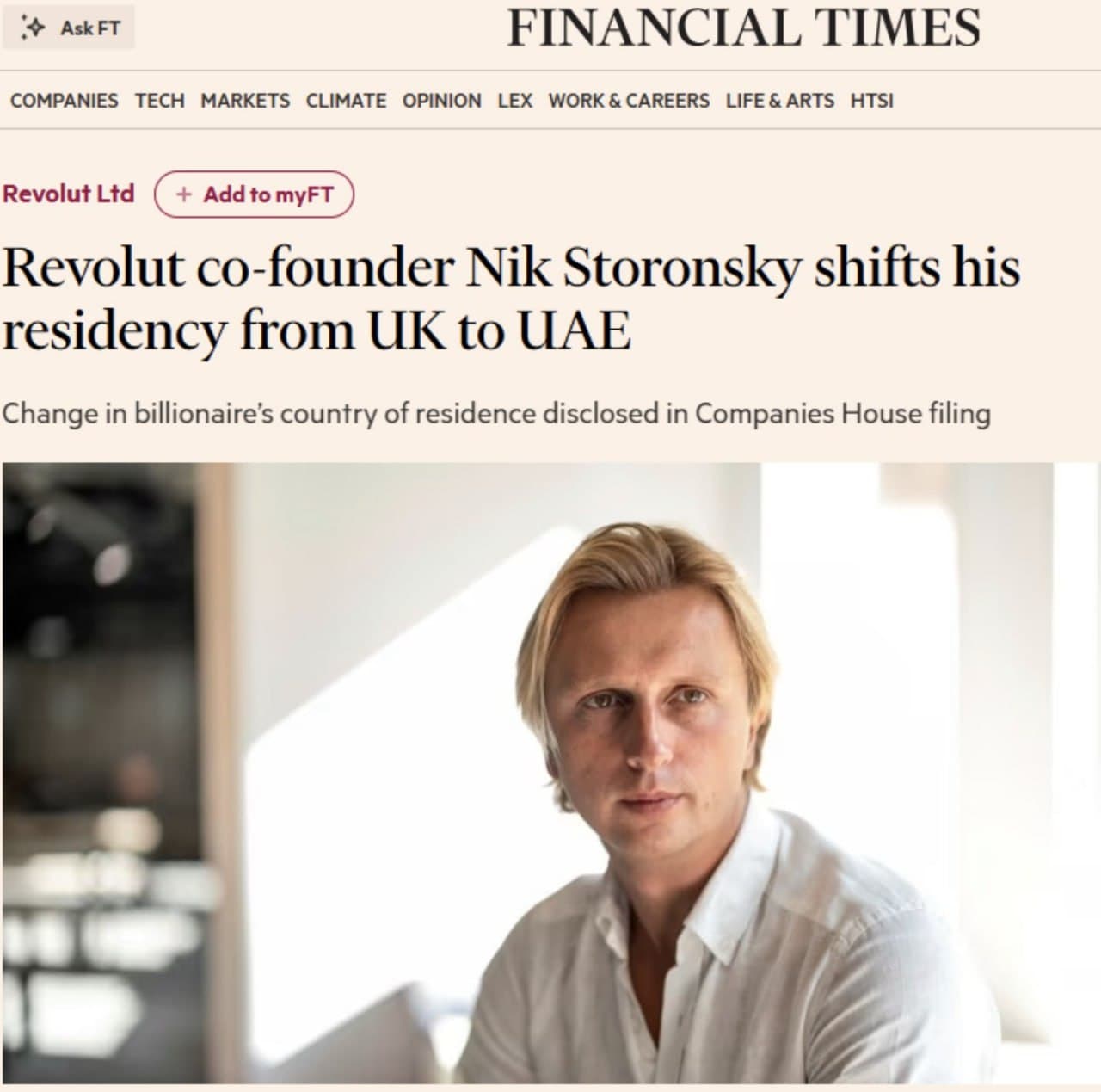Click the article's lead image to enlarge
Screen dimensions: 1101x1092
point(550,774)
